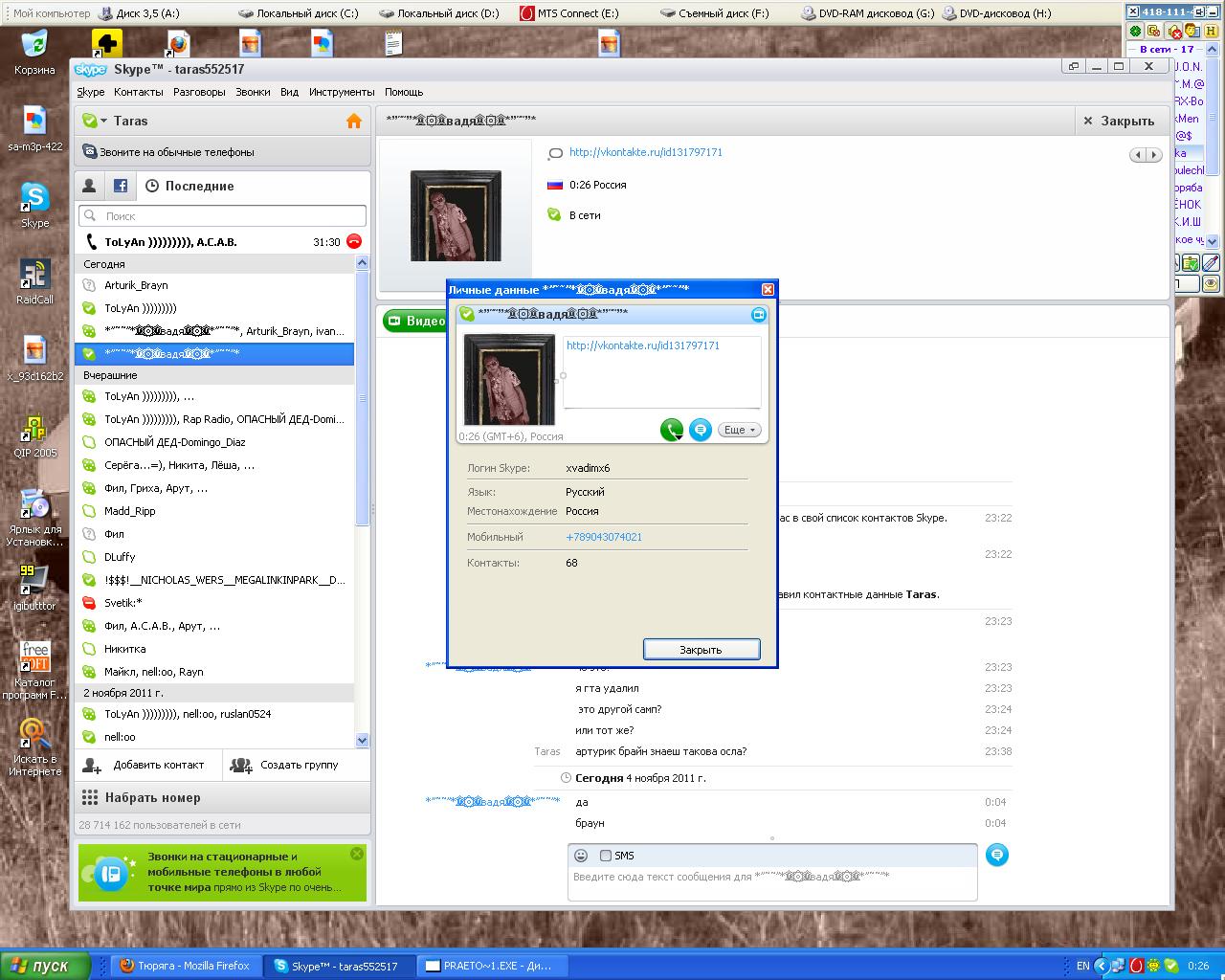
Task: Open the Skype menu
Action: pos(91,92)
